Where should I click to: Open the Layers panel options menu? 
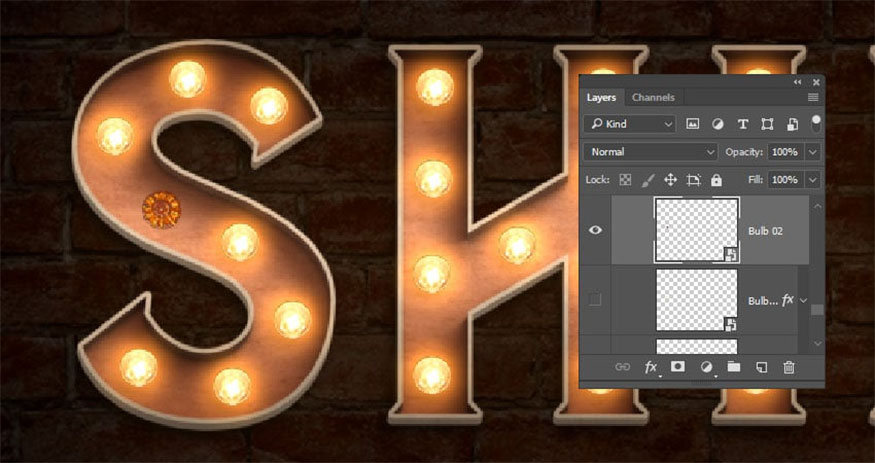pyautogui.click(x=813, y=98)
